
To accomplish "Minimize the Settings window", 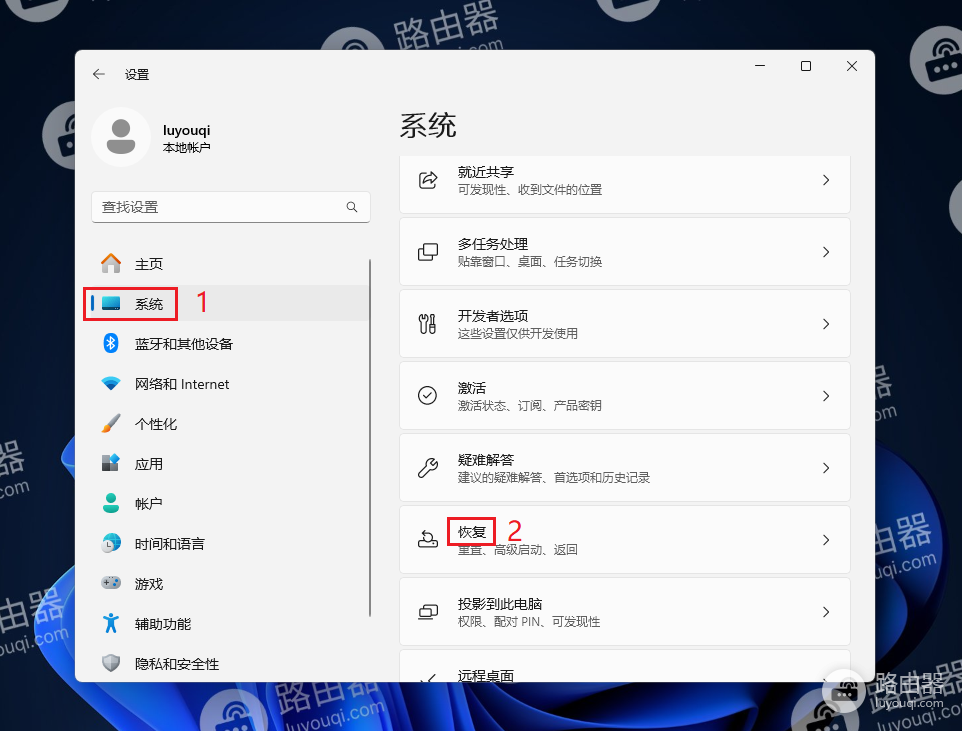I will [760, 66].
